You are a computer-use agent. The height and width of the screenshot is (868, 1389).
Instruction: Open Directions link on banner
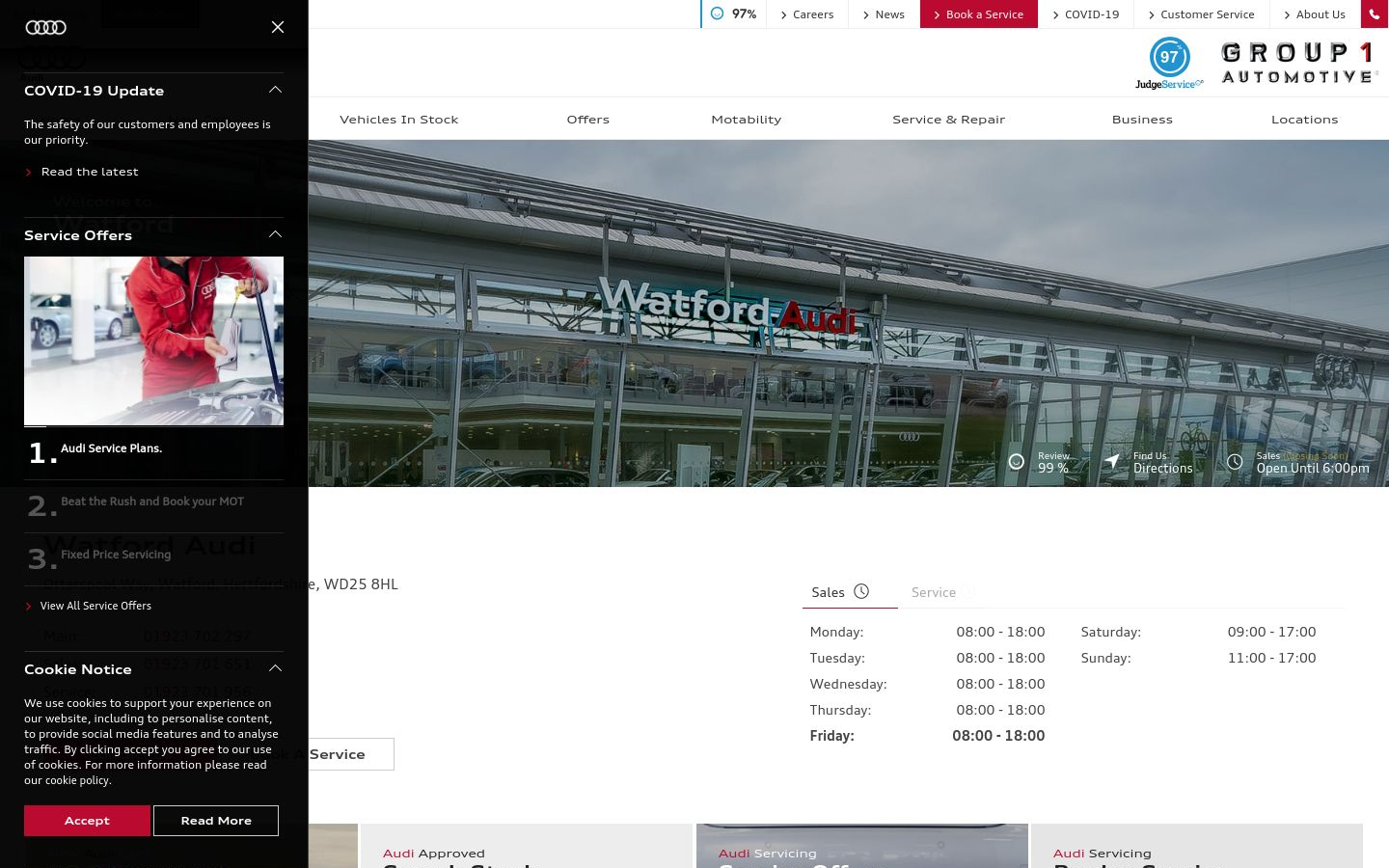tap(1162, 468)
